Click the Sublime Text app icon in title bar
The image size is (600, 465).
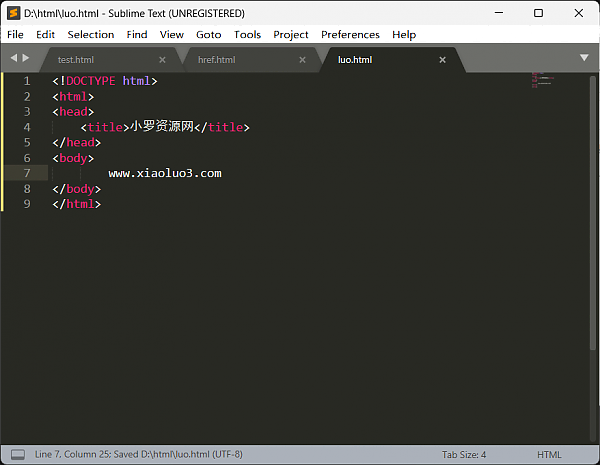click(x=13, y=13)
